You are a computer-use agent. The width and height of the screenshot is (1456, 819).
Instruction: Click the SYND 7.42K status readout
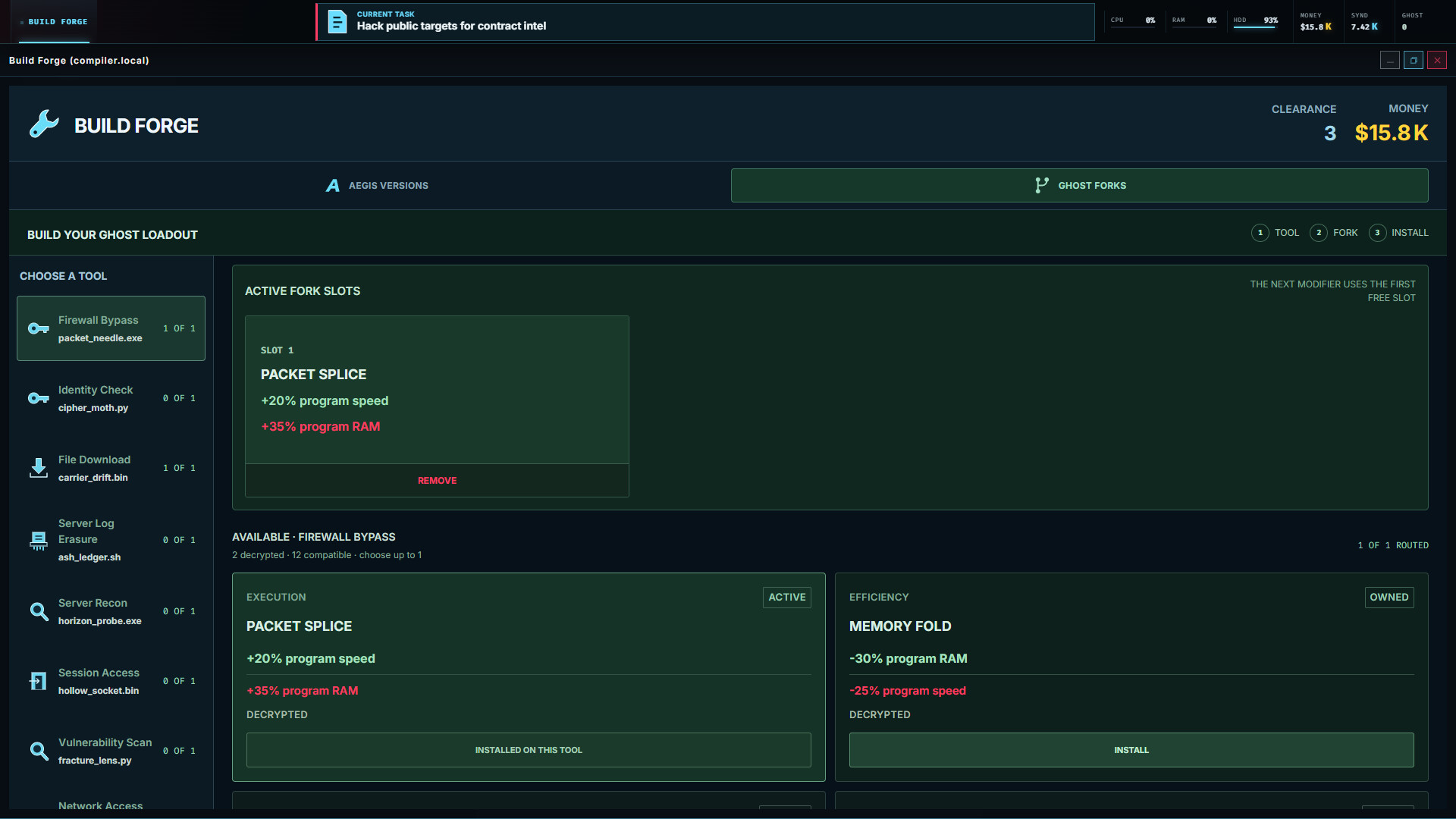(1364, 22)
